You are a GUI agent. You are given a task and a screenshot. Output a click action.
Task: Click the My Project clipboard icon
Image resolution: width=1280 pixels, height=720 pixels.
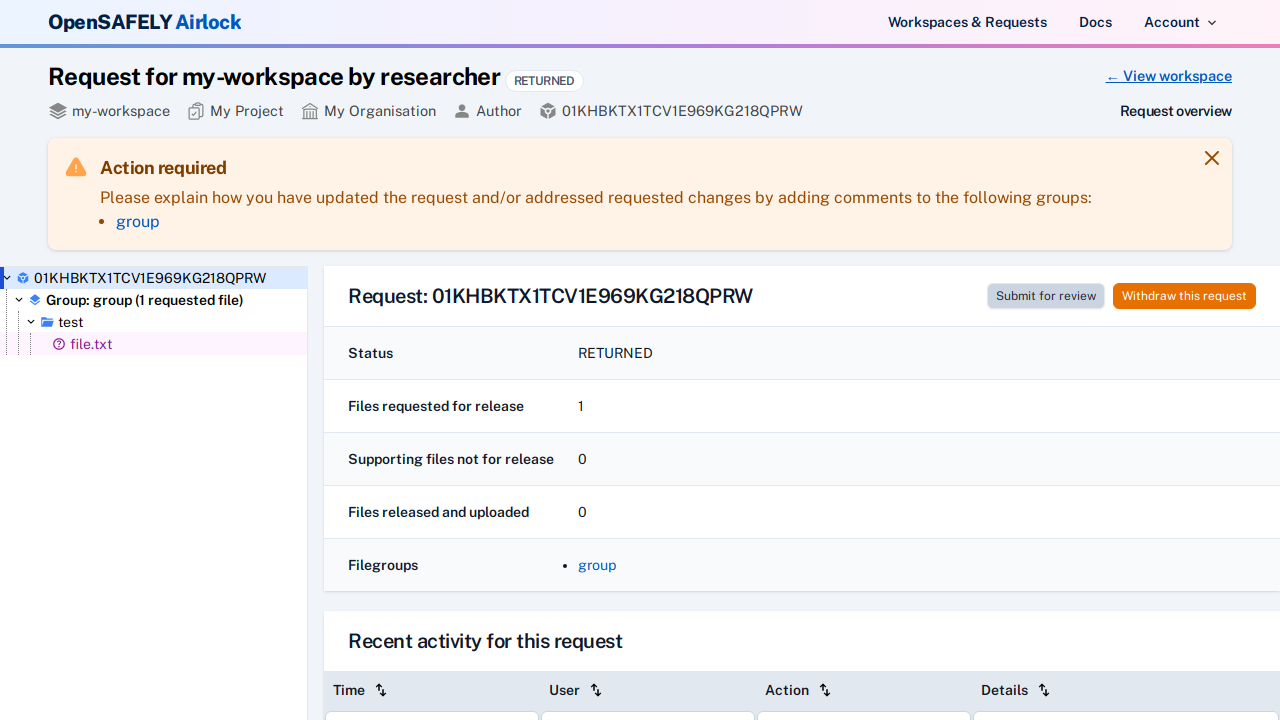coord(196,111)
